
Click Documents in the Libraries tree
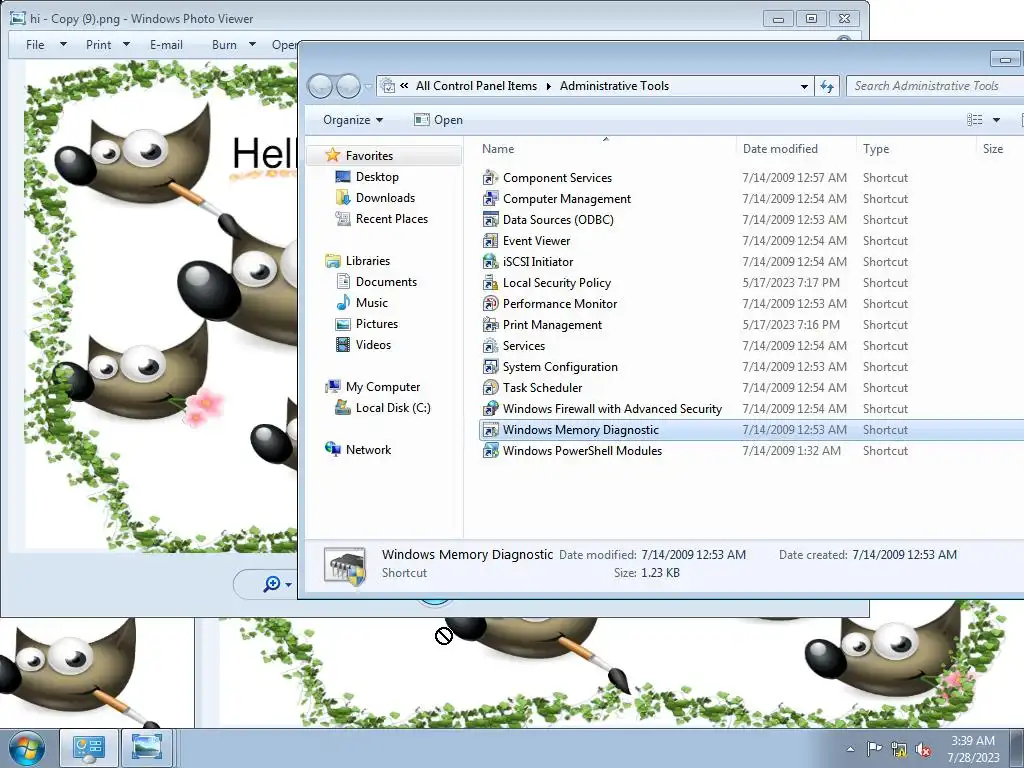[386, 281]
